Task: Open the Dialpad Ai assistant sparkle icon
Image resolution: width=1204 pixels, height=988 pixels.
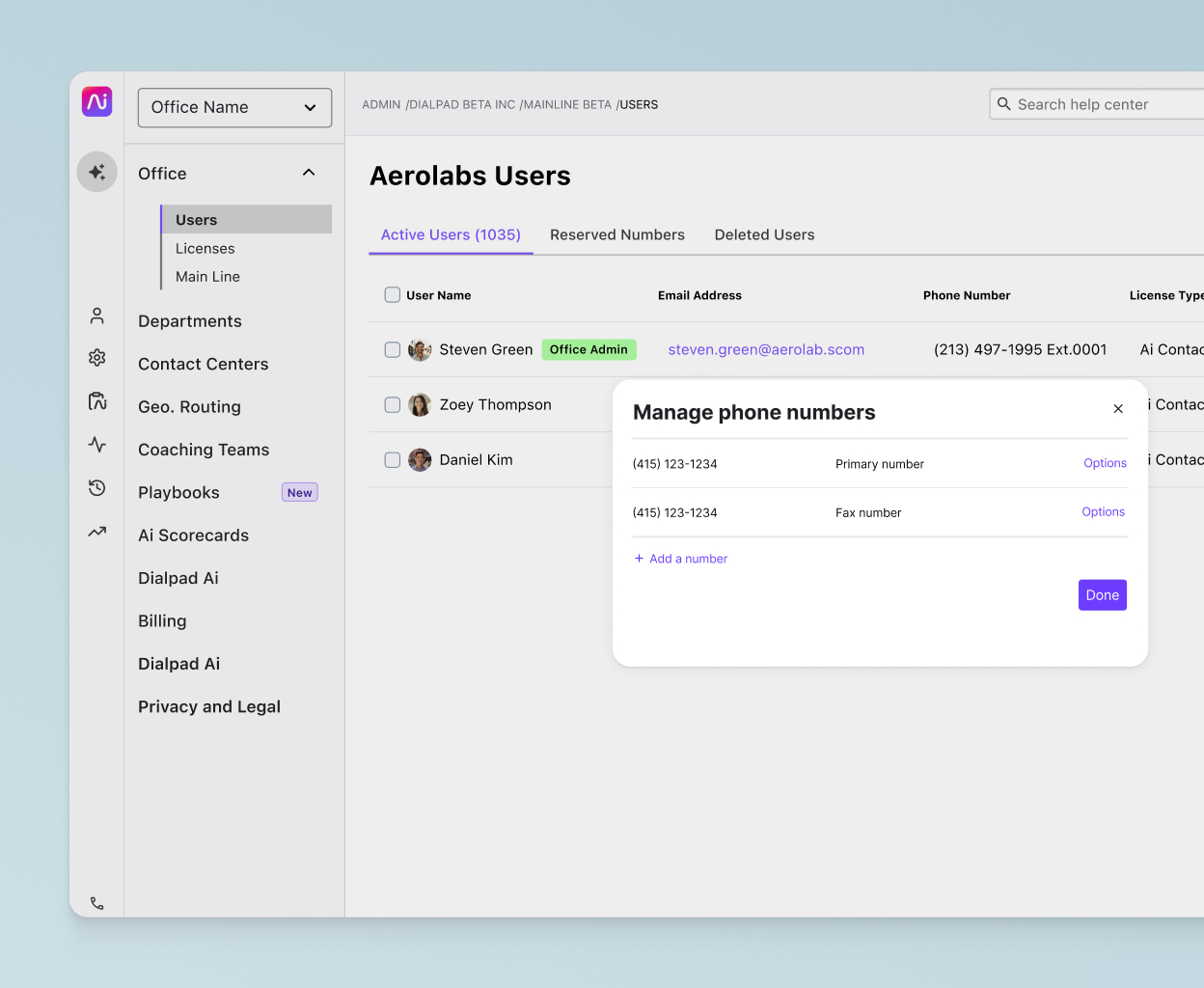Action: (x=96, y=171)
